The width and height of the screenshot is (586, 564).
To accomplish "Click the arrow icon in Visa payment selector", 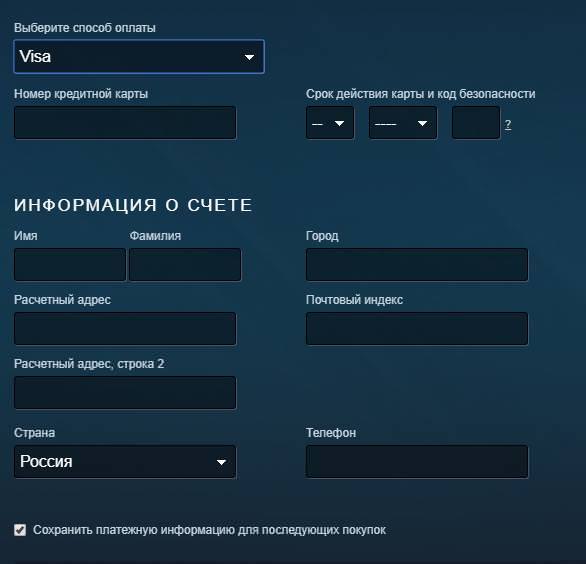I will (249, 57).
